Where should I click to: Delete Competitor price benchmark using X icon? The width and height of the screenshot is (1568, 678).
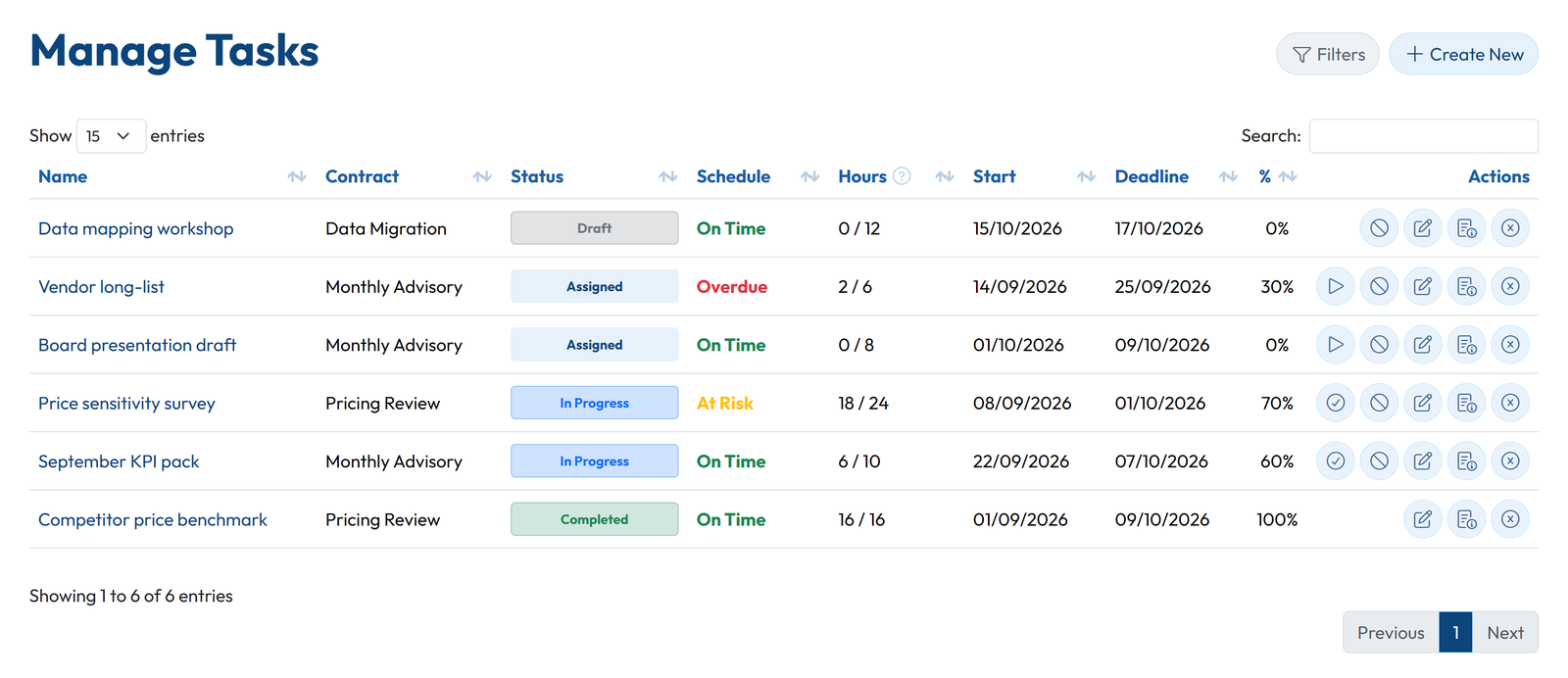pyautogui.click(x=1510, y=519)
